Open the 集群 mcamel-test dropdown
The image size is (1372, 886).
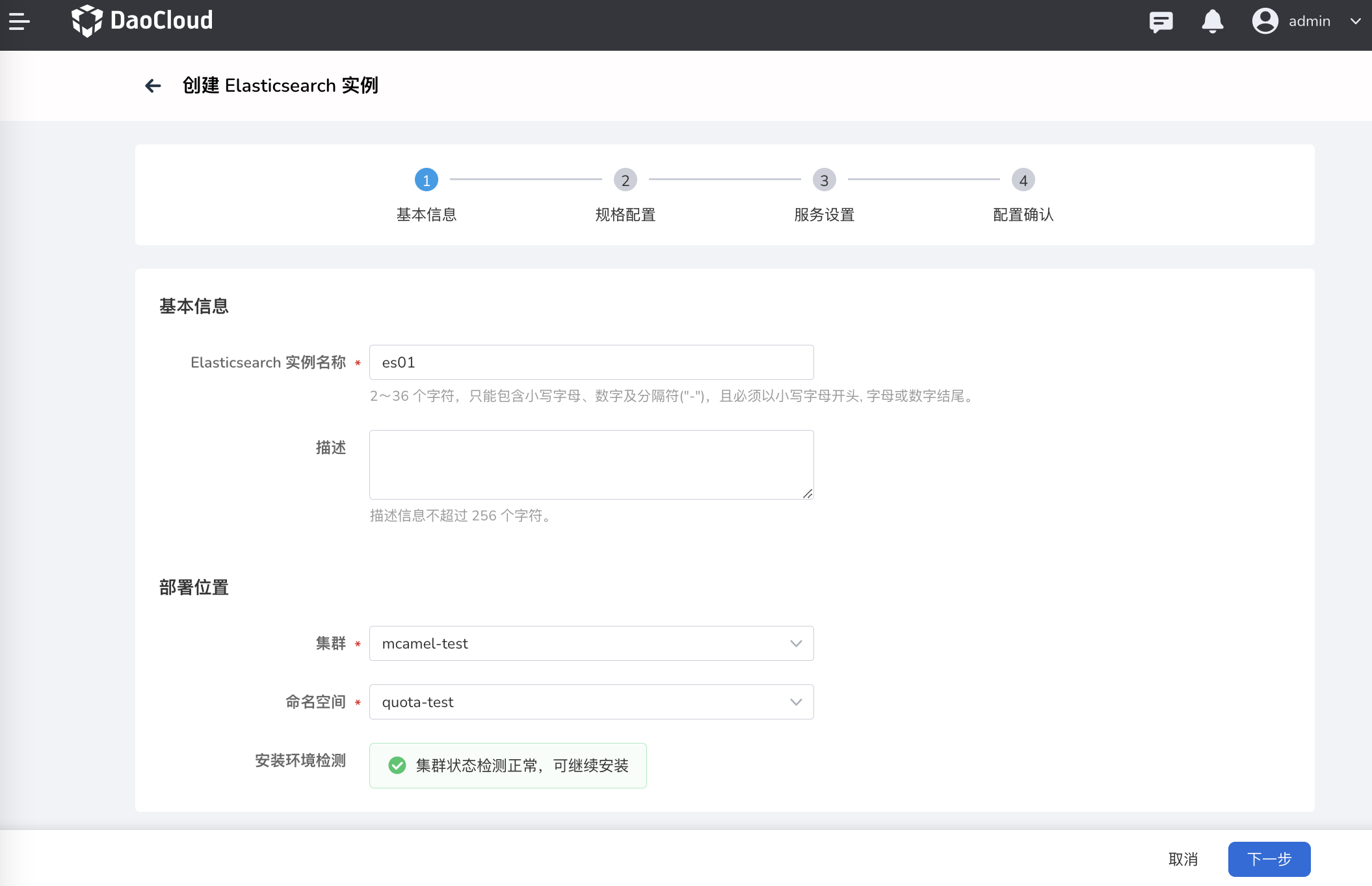[592, 643]
